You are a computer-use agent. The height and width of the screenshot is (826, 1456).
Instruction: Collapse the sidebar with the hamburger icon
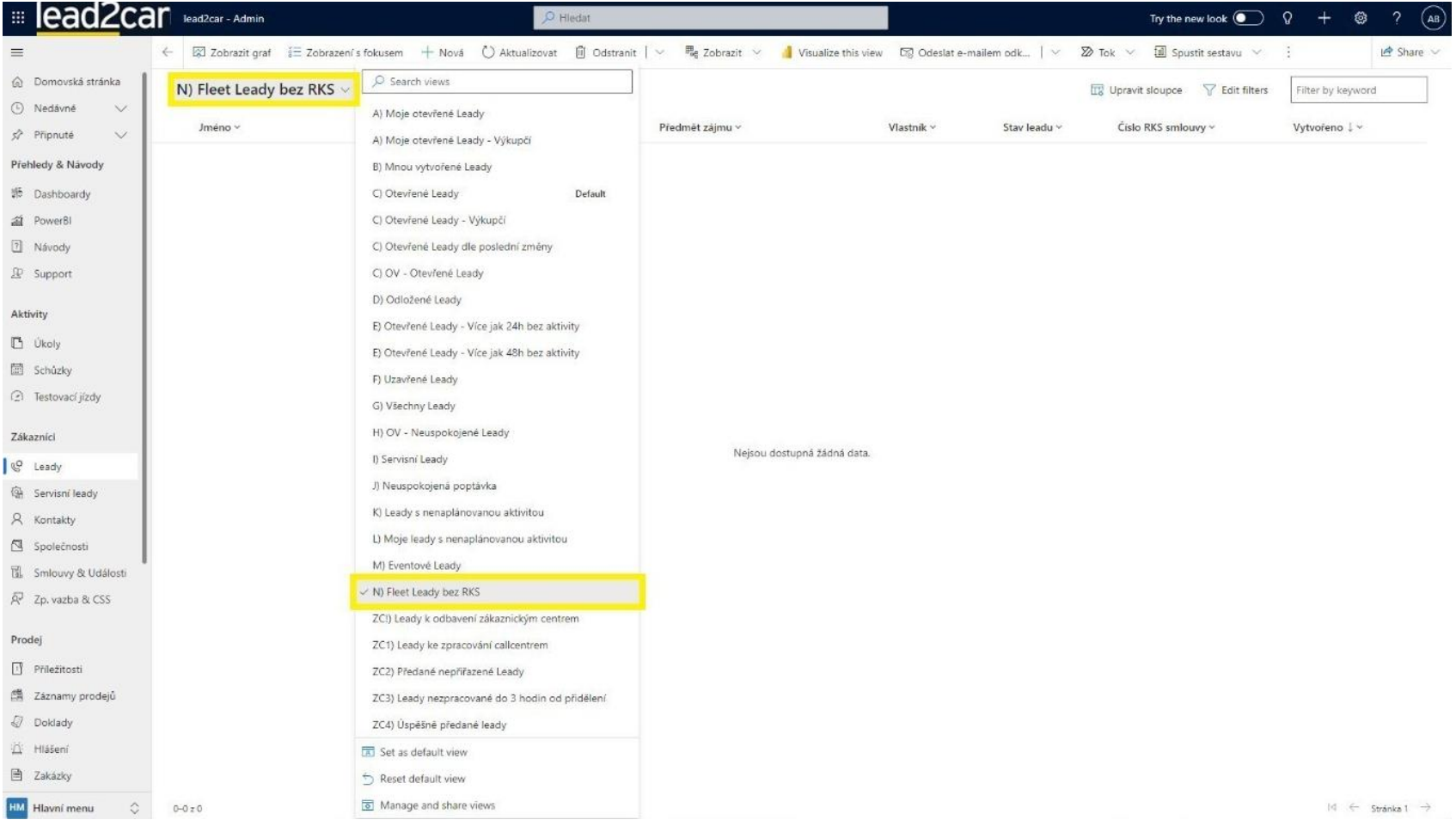coord(17,52)
